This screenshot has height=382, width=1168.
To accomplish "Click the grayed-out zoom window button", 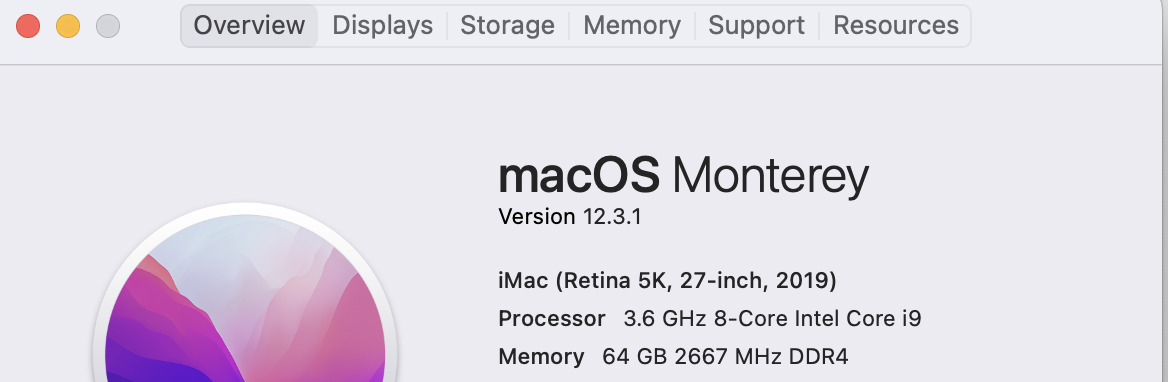I will [108, 26].
